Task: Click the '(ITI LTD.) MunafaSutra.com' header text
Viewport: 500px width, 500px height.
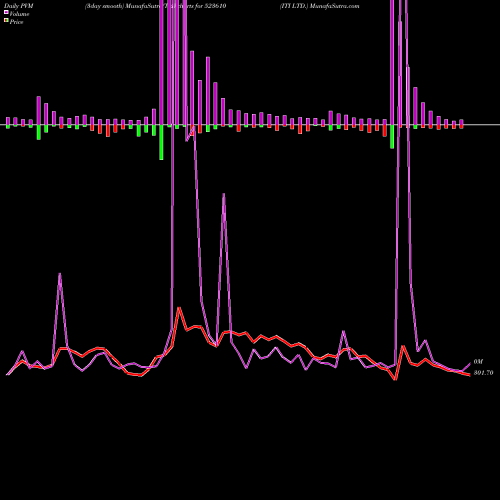Action: 319,6
